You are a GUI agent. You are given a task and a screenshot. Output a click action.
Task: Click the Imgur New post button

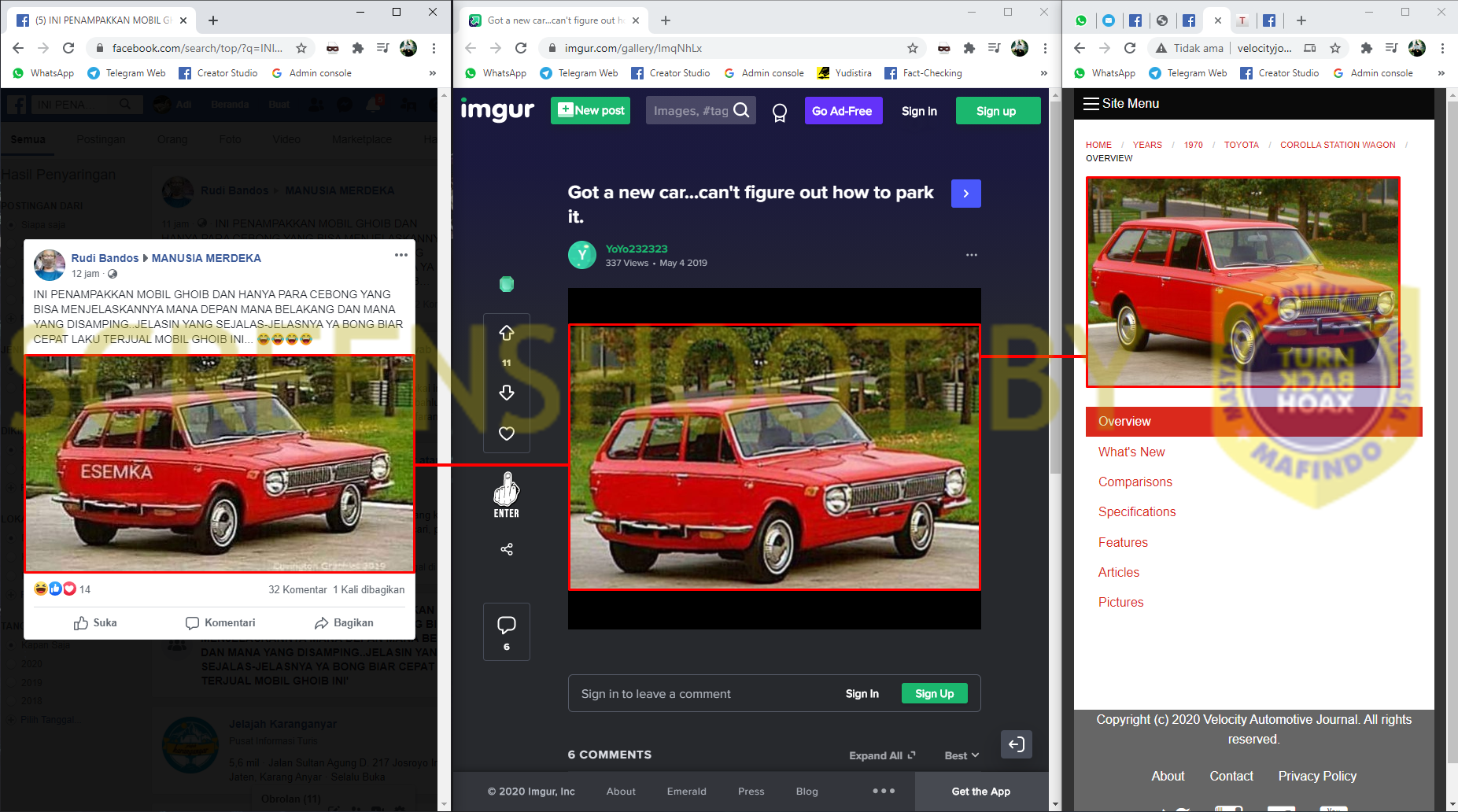pyautogui.click(x=590, y=111)
